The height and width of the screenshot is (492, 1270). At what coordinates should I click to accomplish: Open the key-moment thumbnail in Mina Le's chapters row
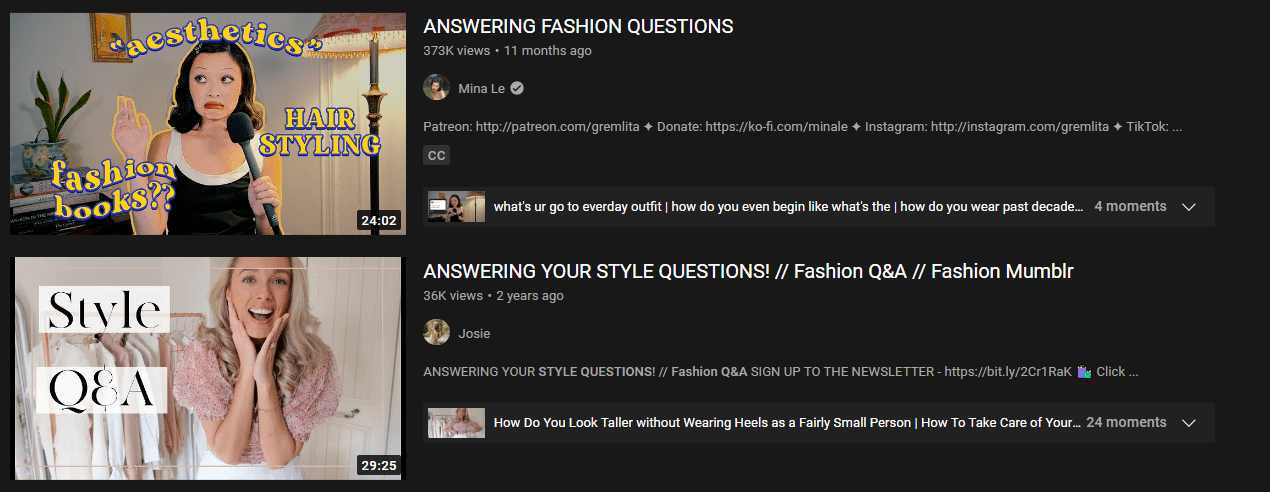[x=456, y=207]
